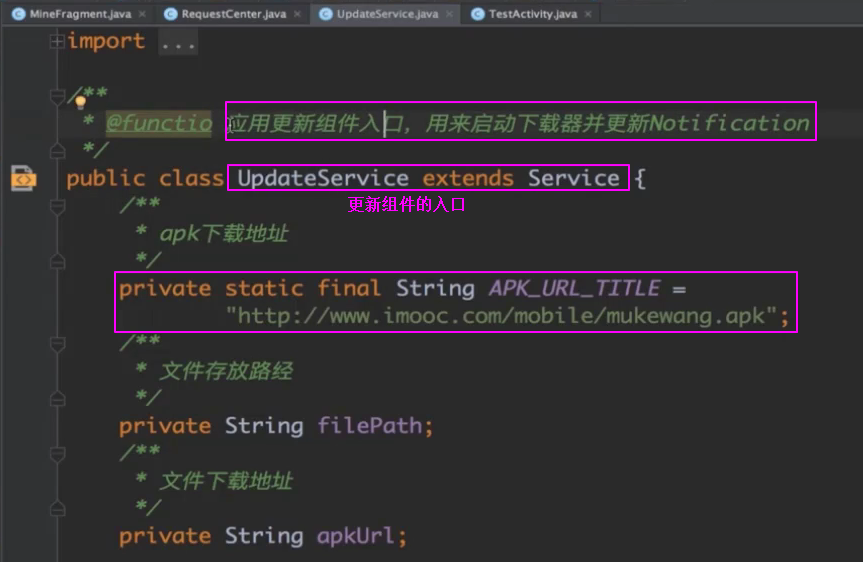863x562 pixels.
Task: Click the gutter related-file icon beside class declaration
Action: [23, 178]
